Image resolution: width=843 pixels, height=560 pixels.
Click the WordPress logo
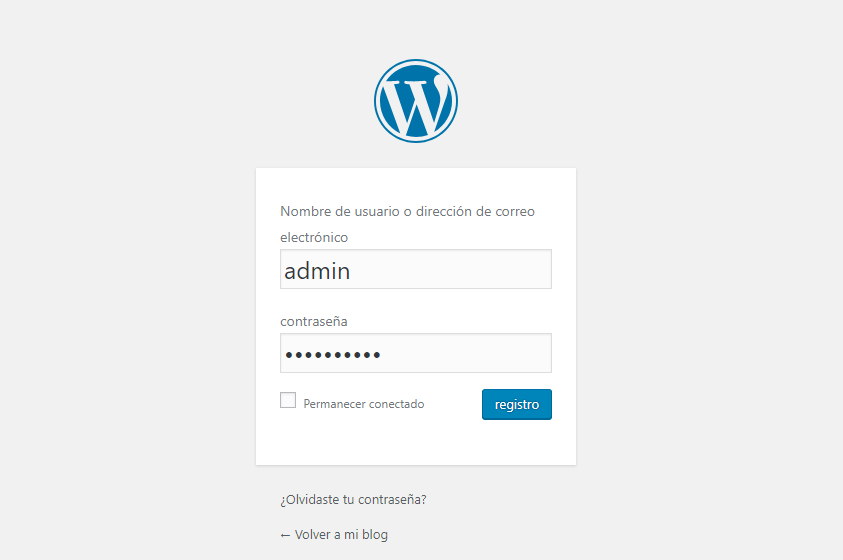click(416, 101)
